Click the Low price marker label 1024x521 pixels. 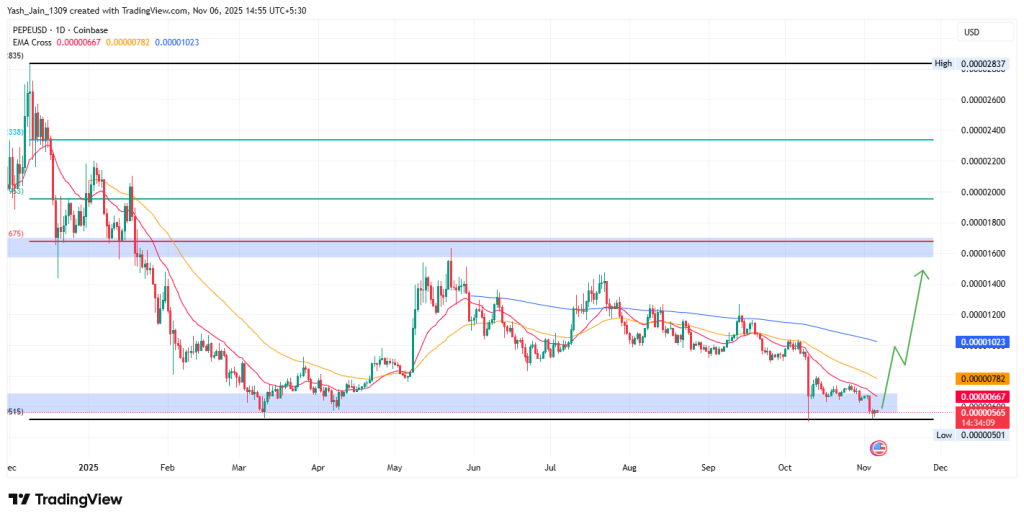943,435
